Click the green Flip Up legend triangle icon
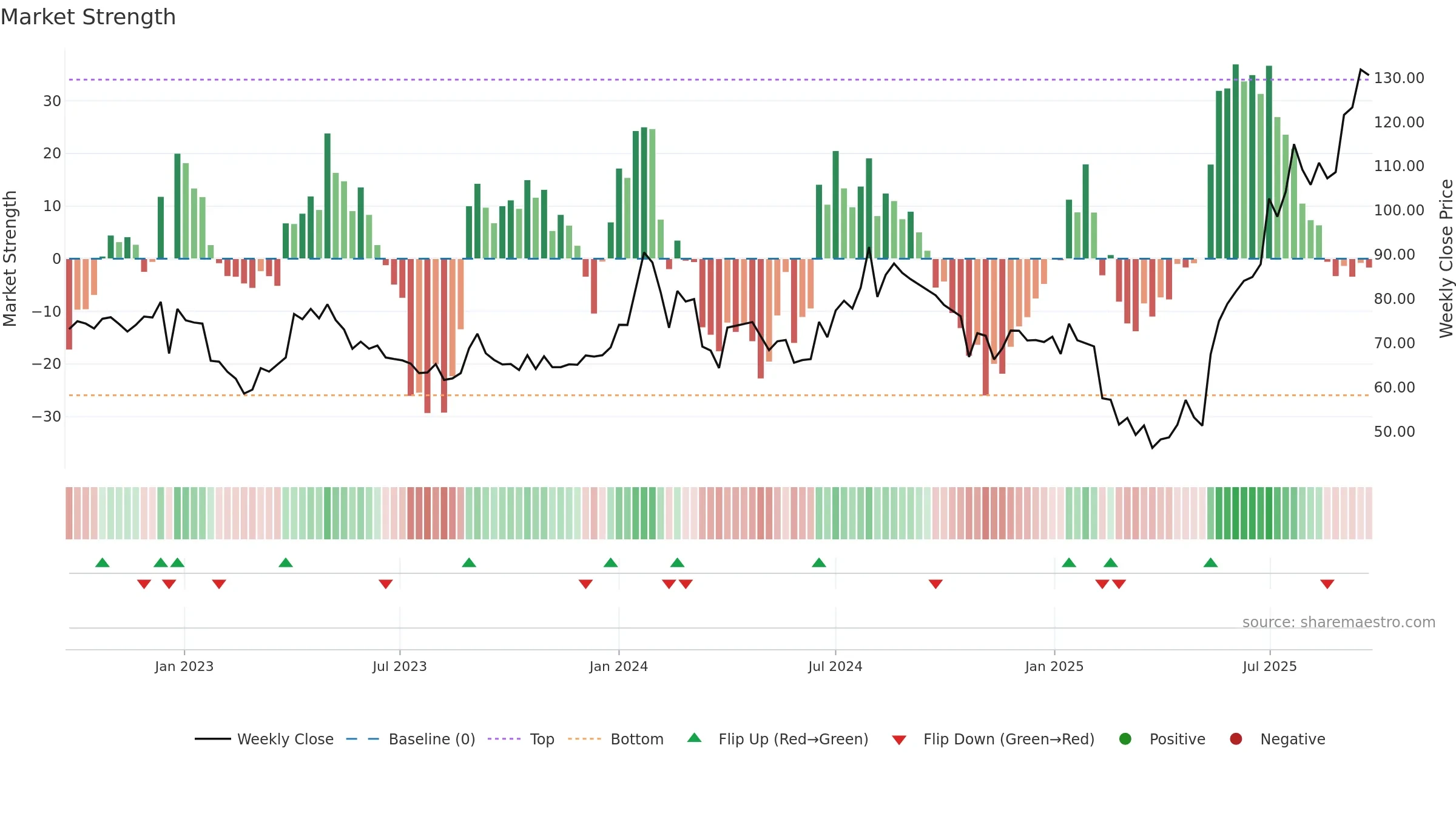Screen dimensions: 1456x819 695,738
